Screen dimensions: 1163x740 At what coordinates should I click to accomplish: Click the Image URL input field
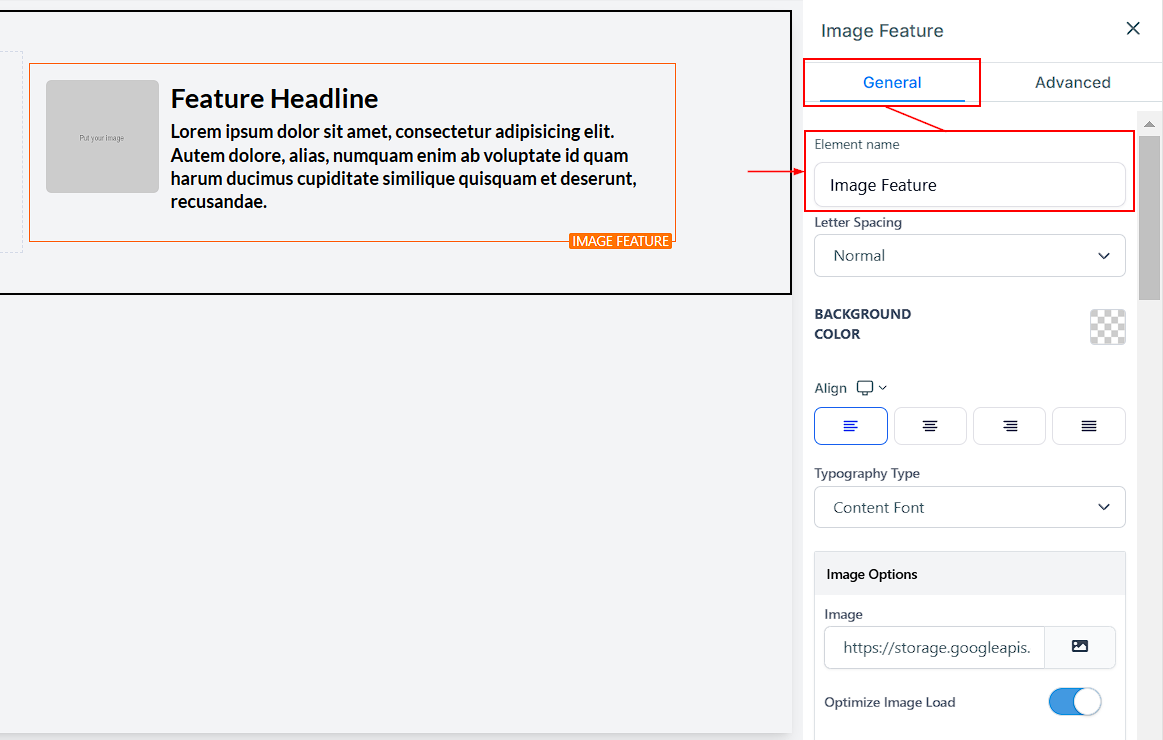point(934,648)
